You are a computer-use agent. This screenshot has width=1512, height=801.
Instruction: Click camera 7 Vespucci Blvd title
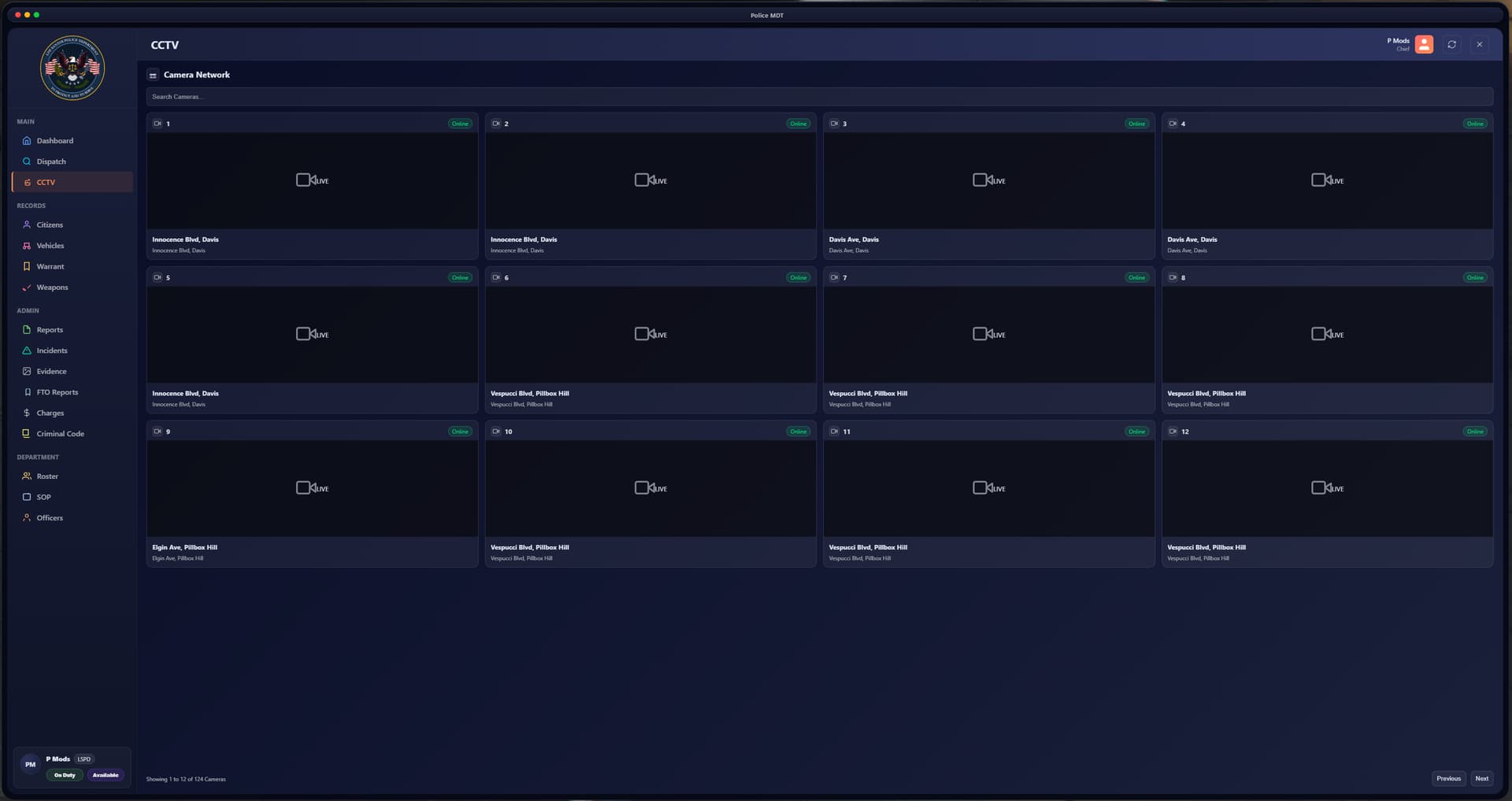868,394
